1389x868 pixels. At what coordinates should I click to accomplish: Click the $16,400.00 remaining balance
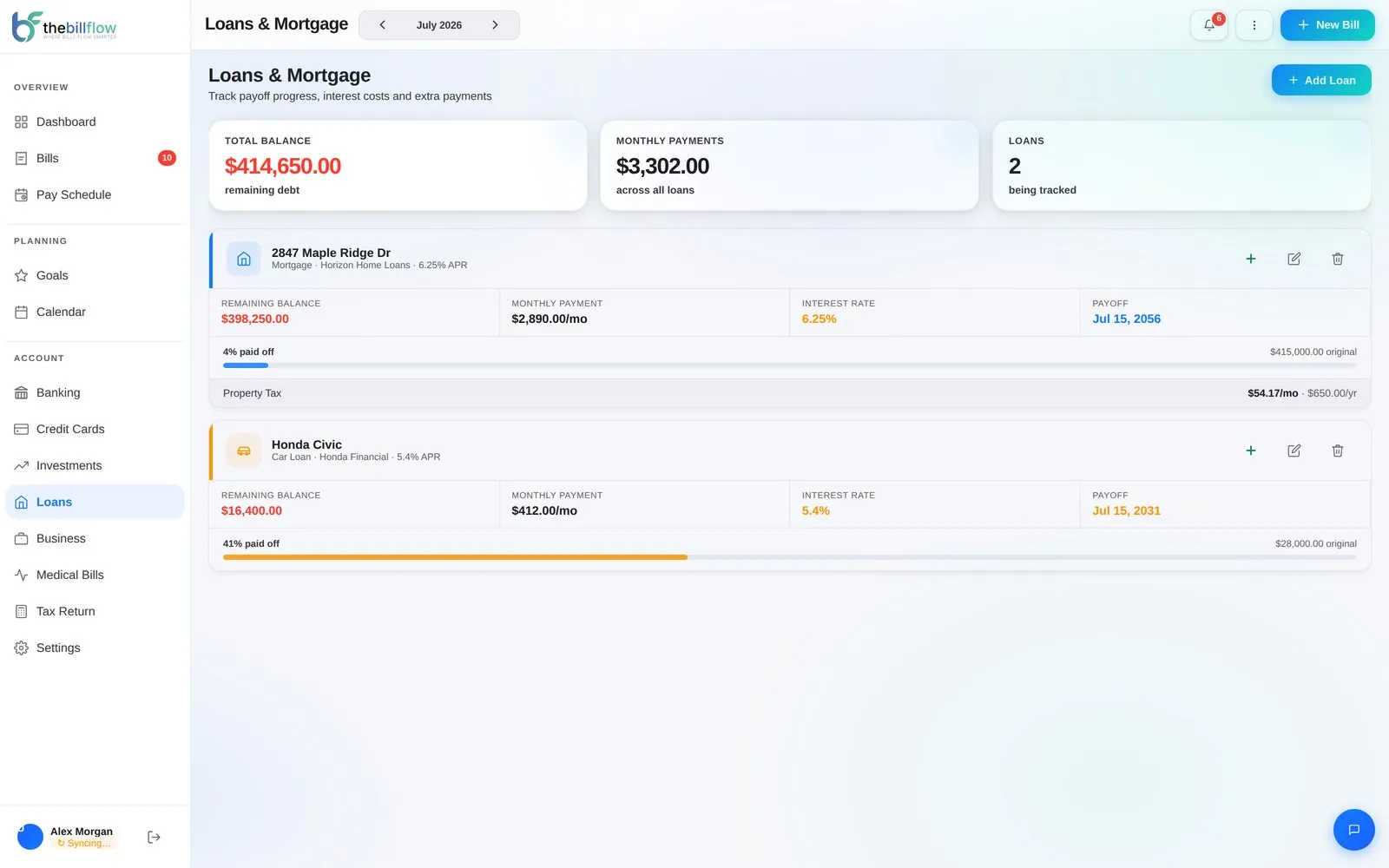pos(252,511)
